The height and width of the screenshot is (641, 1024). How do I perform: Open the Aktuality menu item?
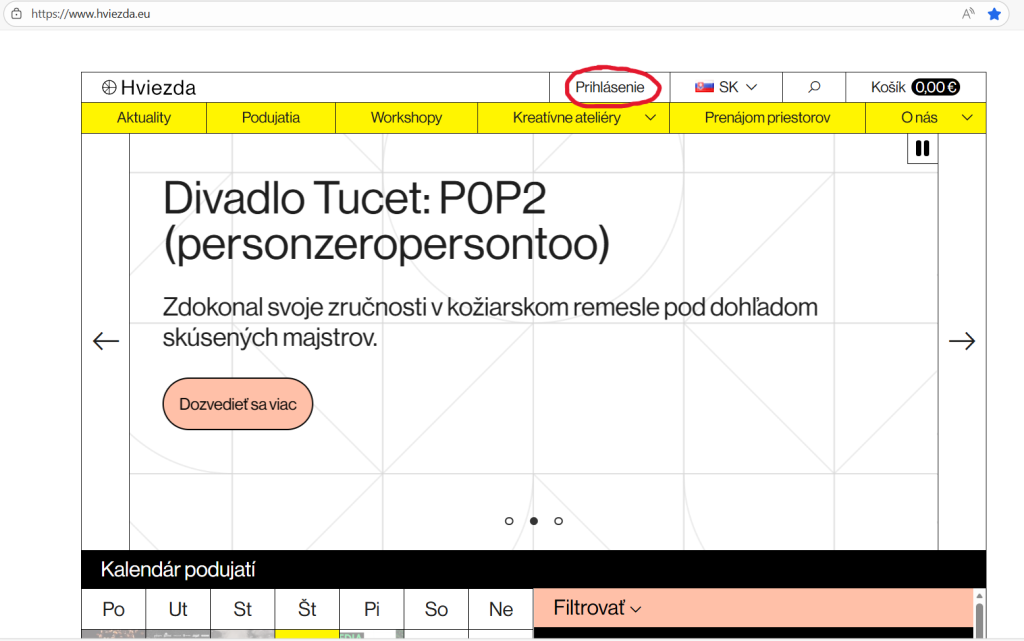[144, 118]
